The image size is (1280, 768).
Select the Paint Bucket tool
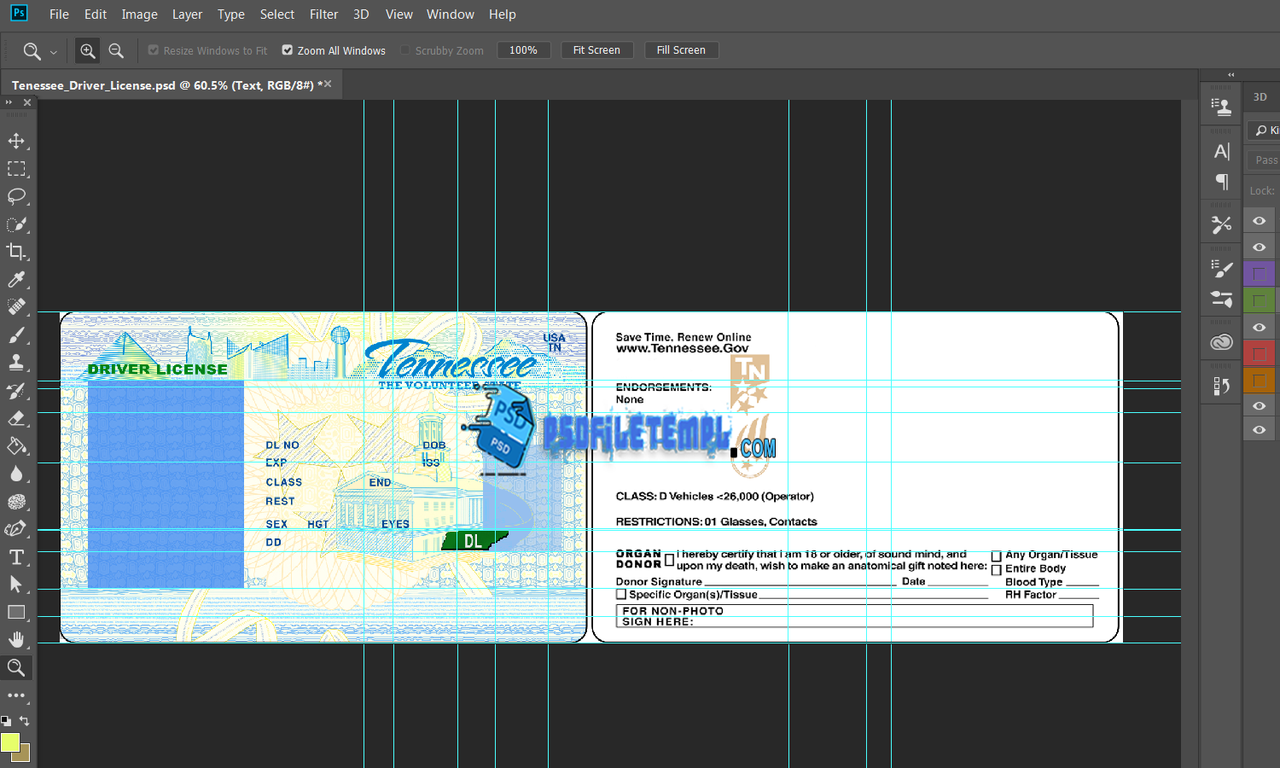coord(16,446)
